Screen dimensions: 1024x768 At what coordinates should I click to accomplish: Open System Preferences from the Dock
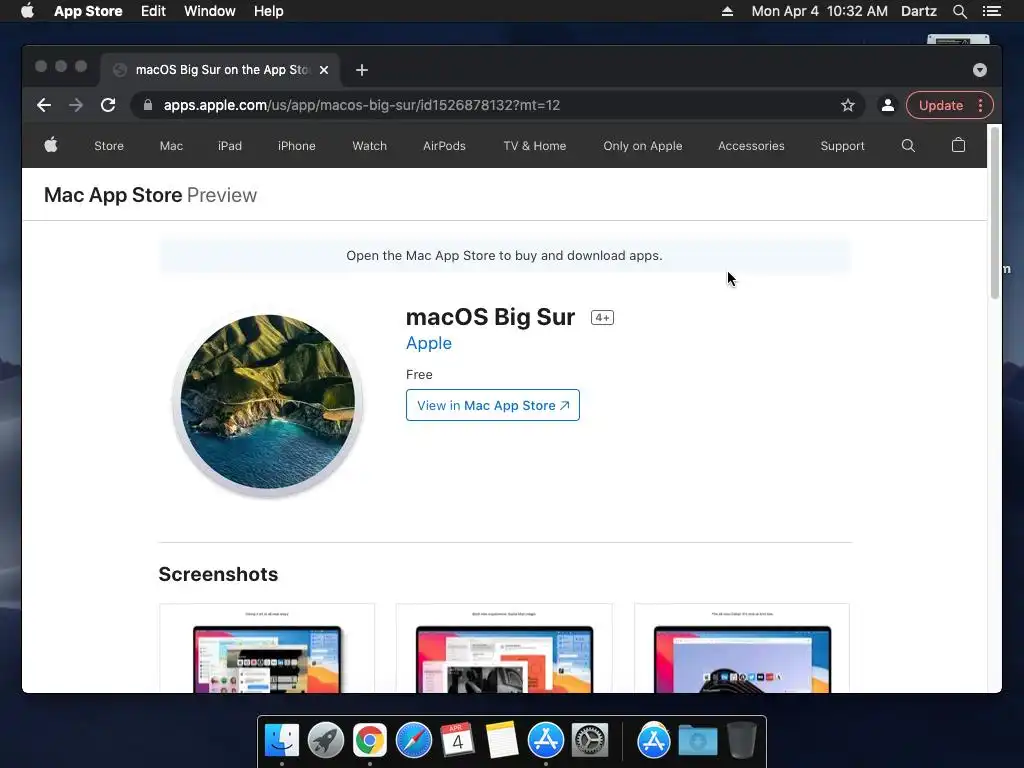pyautogui.click(x=590, y=741)
